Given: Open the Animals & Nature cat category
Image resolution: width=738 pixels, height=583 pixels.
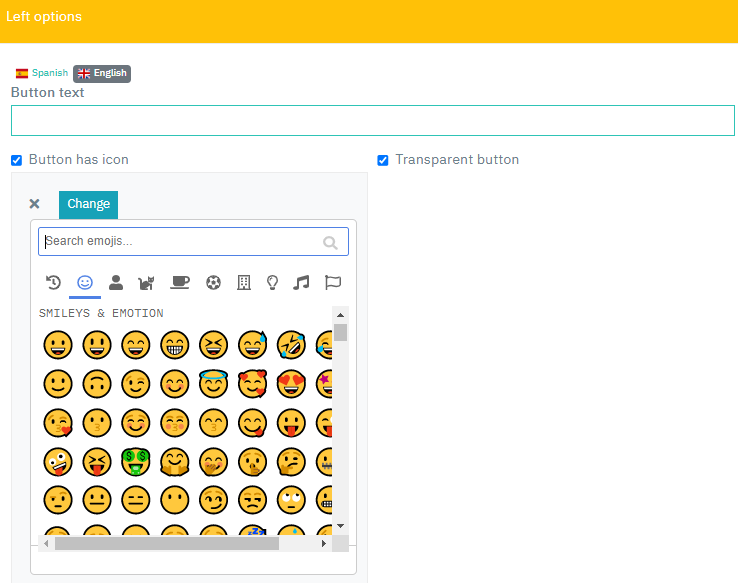Looking at the screenshot, I should 147,283.
